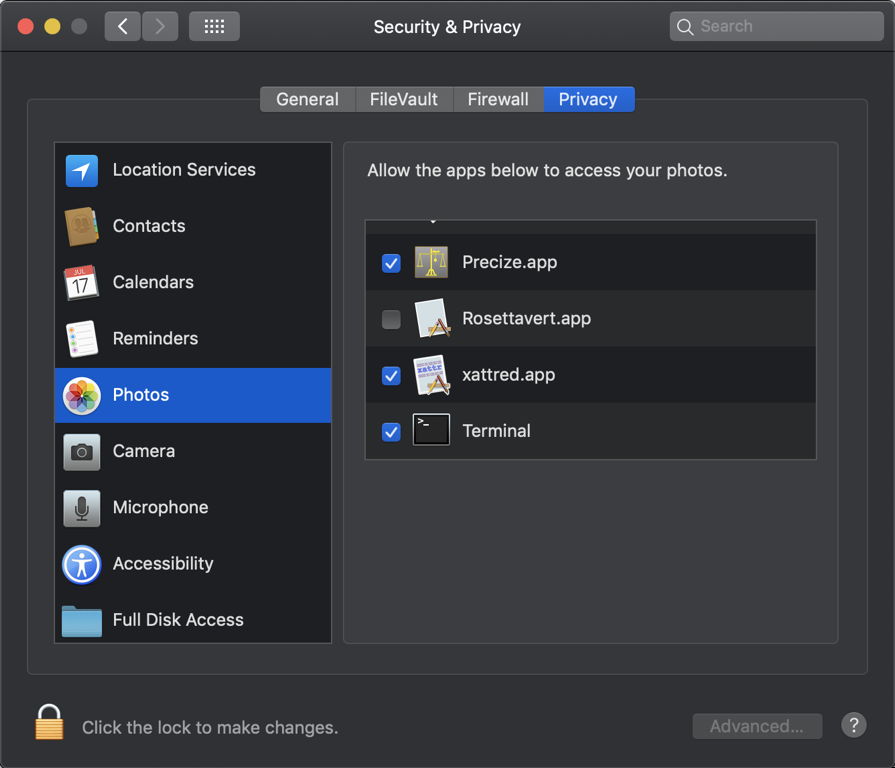Image resolution: width=895 pixels, height=768 pixels.
Task: Disable photo access for Terminal
Action: pyautogui.click(x=391, y=432)
